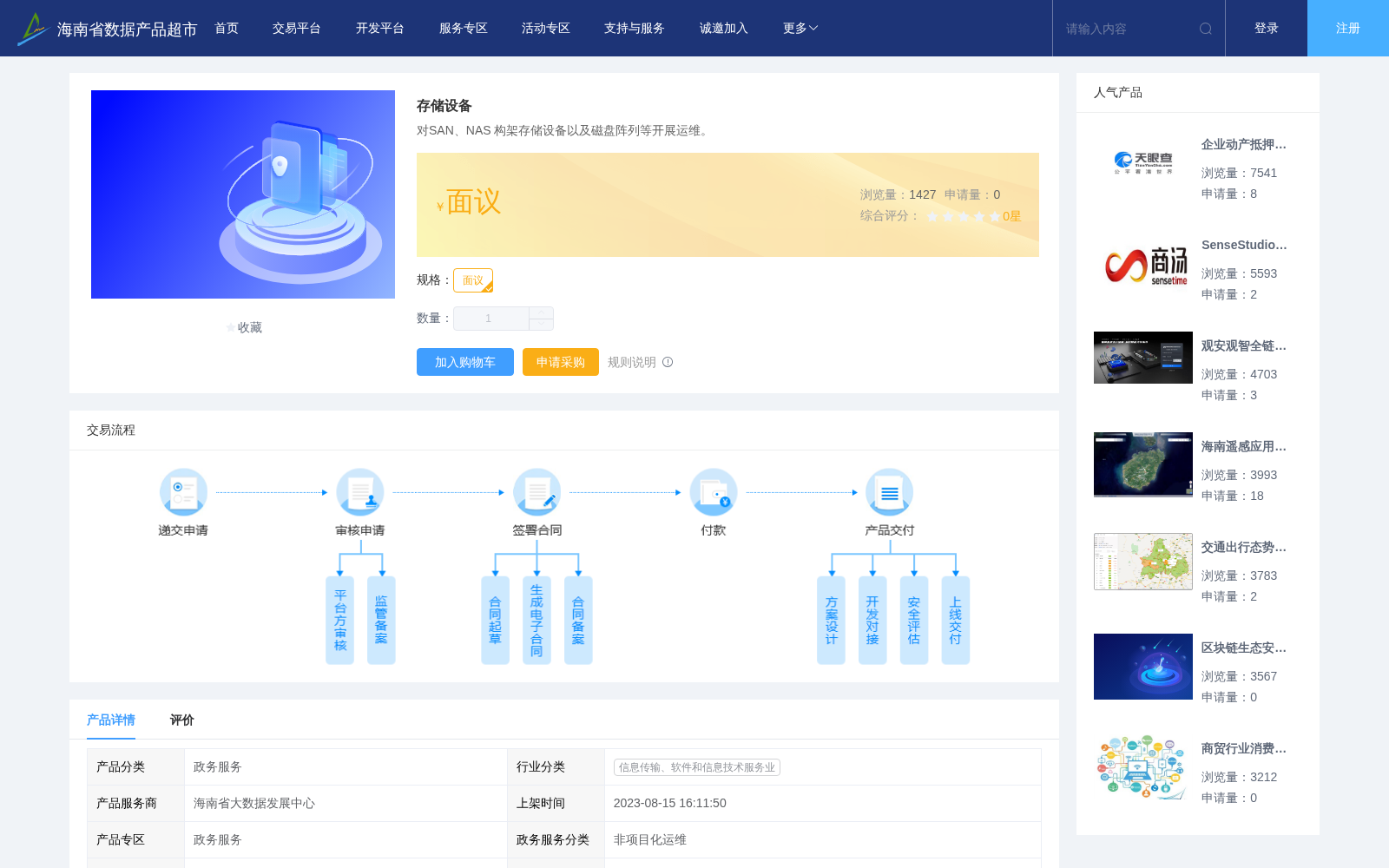Click the 付款 step icon
The width and height of the screenshot is (1389, 868).
[x=714, y=492]
